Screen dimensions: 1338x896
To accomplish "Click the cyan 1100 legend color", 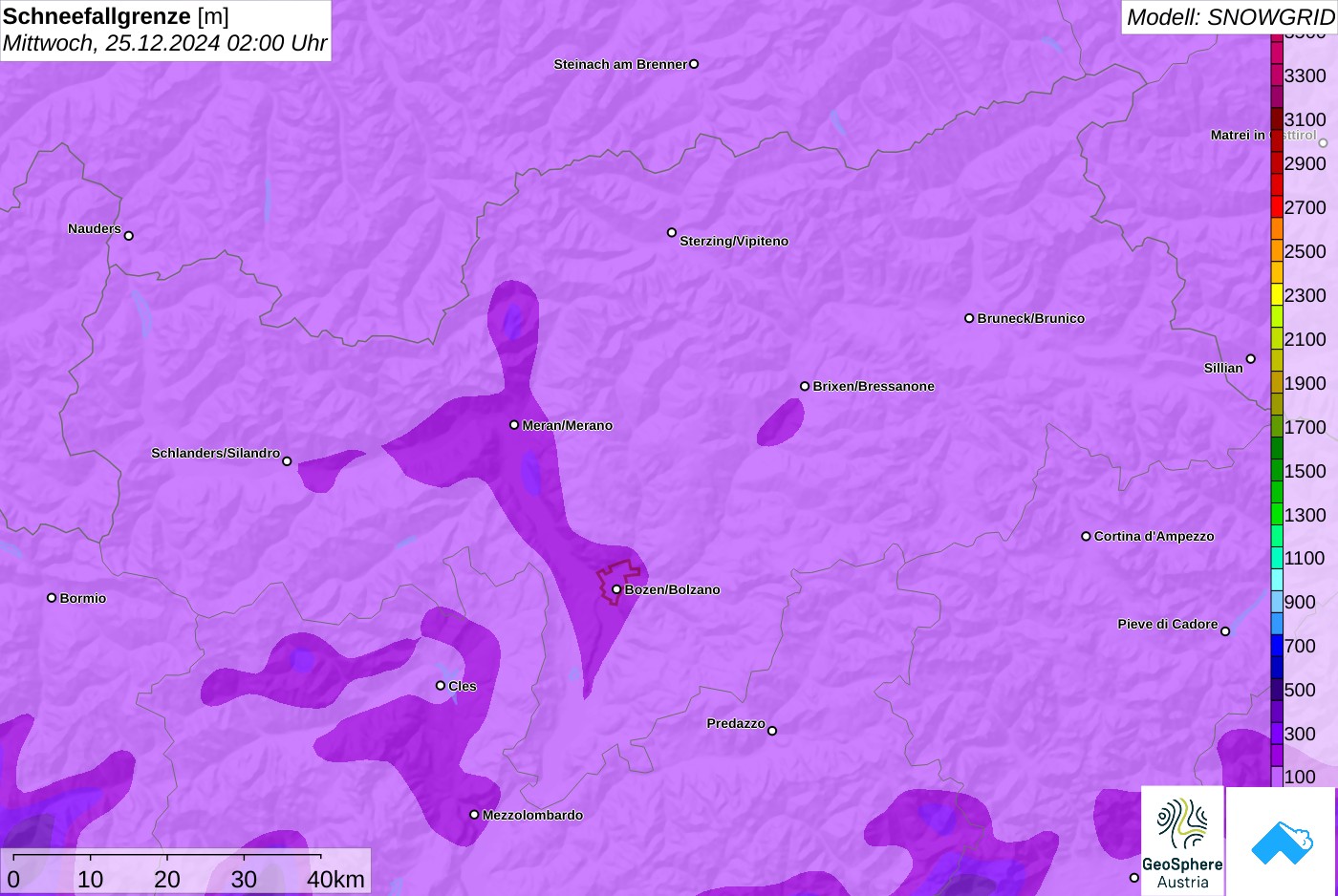I will tap(1277, 559).
